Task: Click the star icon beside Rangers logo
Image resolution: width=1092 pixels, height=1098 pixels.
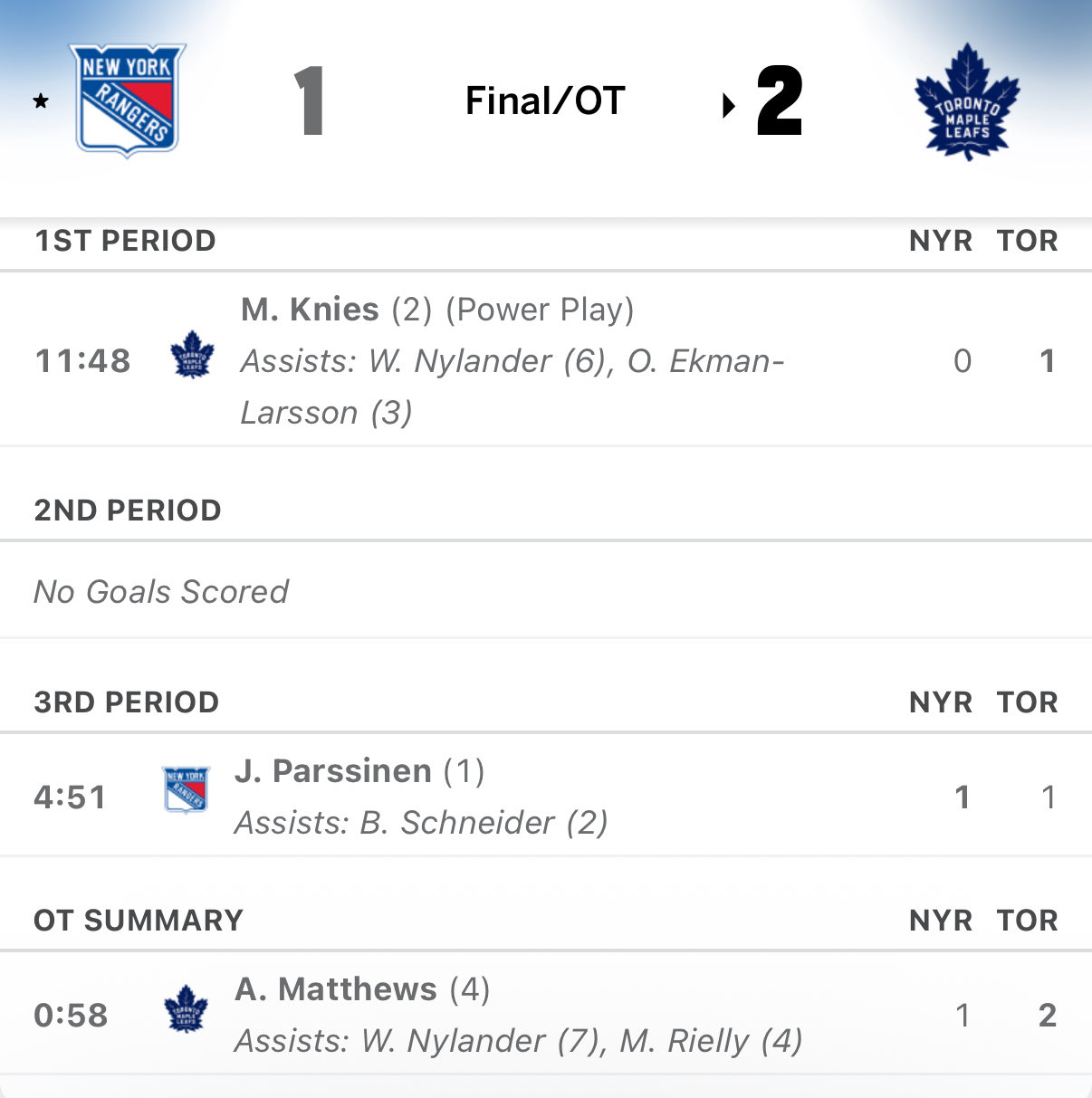Action: pyautogui.click(x=41, y=101)
